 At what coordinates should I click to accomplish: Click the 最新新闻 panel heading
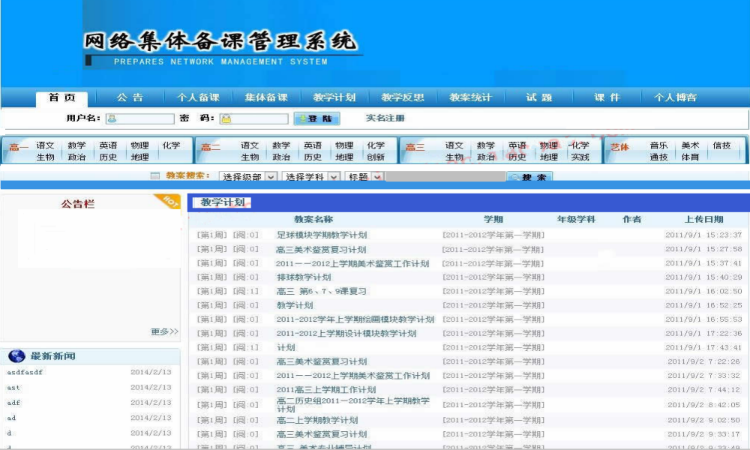(x=53, y=356)
